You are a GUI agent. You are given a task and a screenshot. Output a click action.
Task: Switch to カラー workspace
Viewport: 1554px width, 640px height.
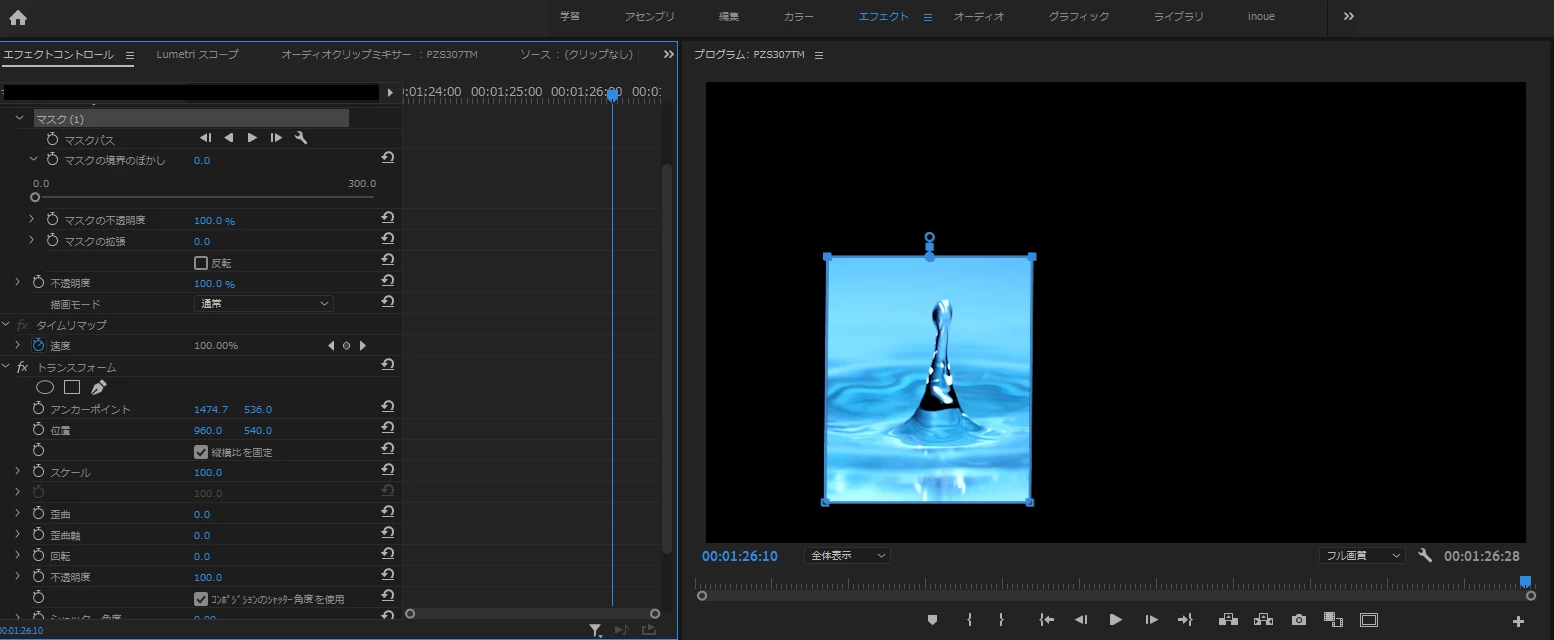point(798,16)
